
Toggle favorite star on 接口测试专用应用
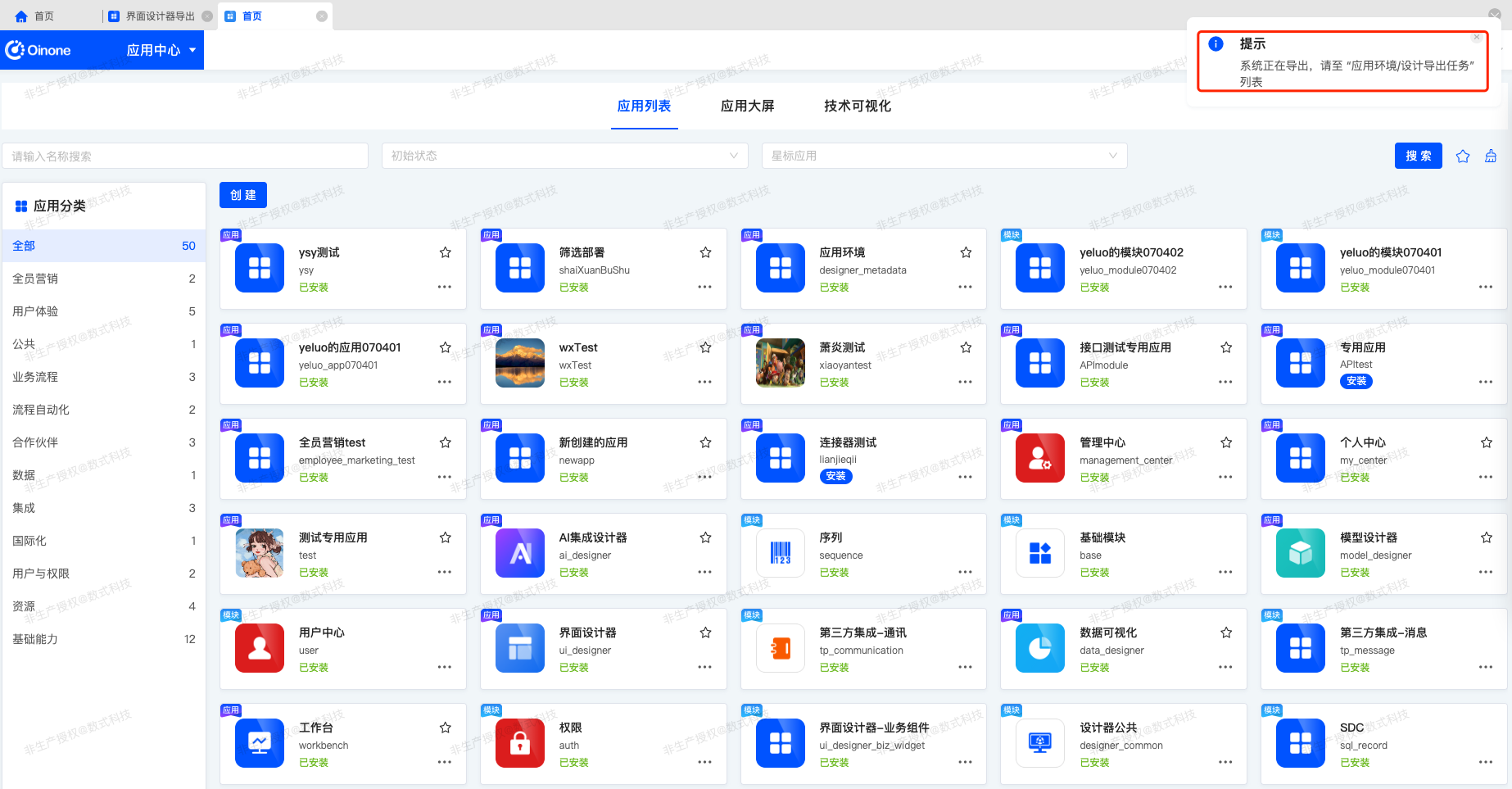click(x=1226, y=347)
